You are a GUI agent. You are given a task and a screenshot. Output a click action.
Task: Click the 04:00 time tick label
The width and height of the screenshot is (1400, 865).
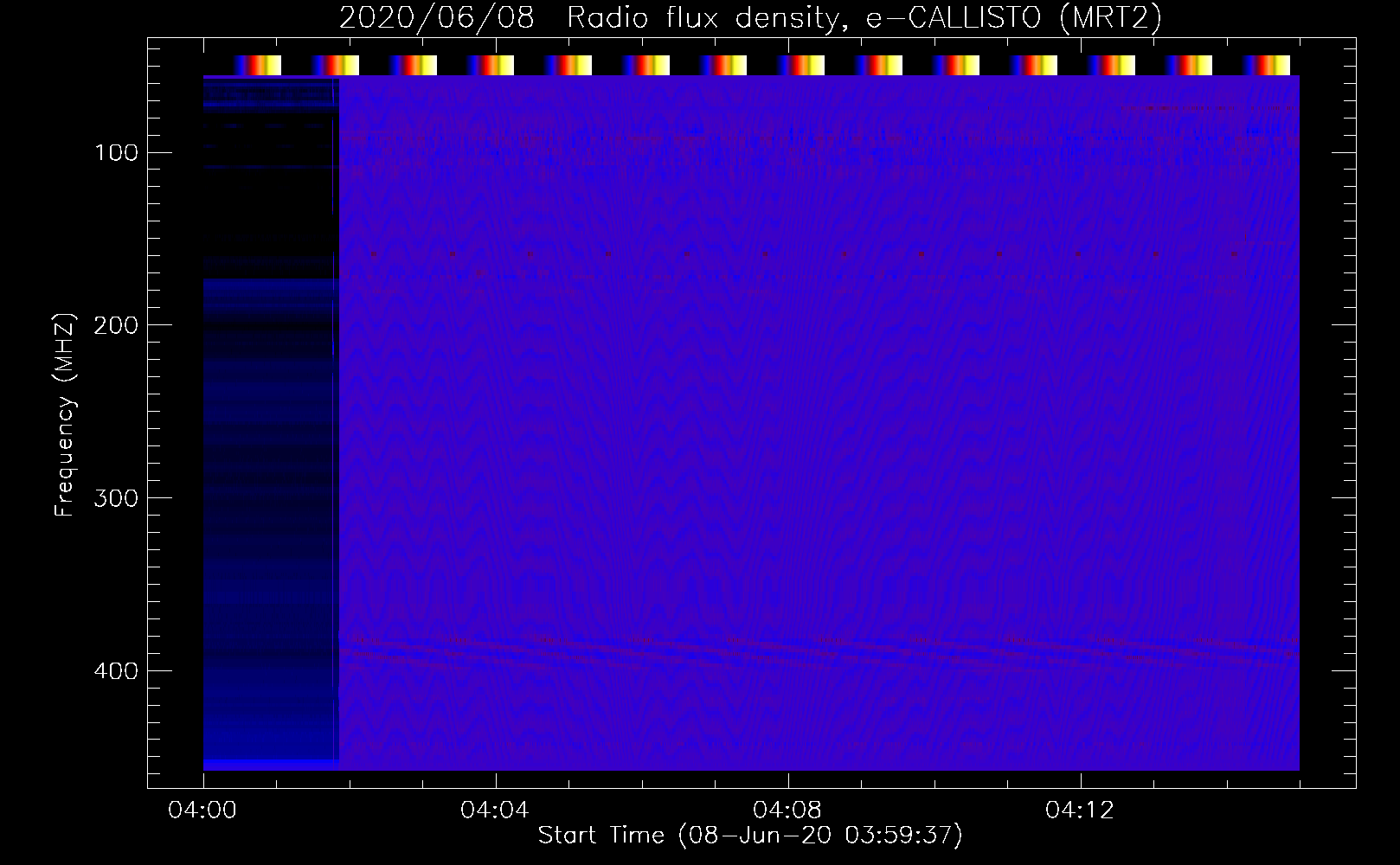click(x=203, y=811)
